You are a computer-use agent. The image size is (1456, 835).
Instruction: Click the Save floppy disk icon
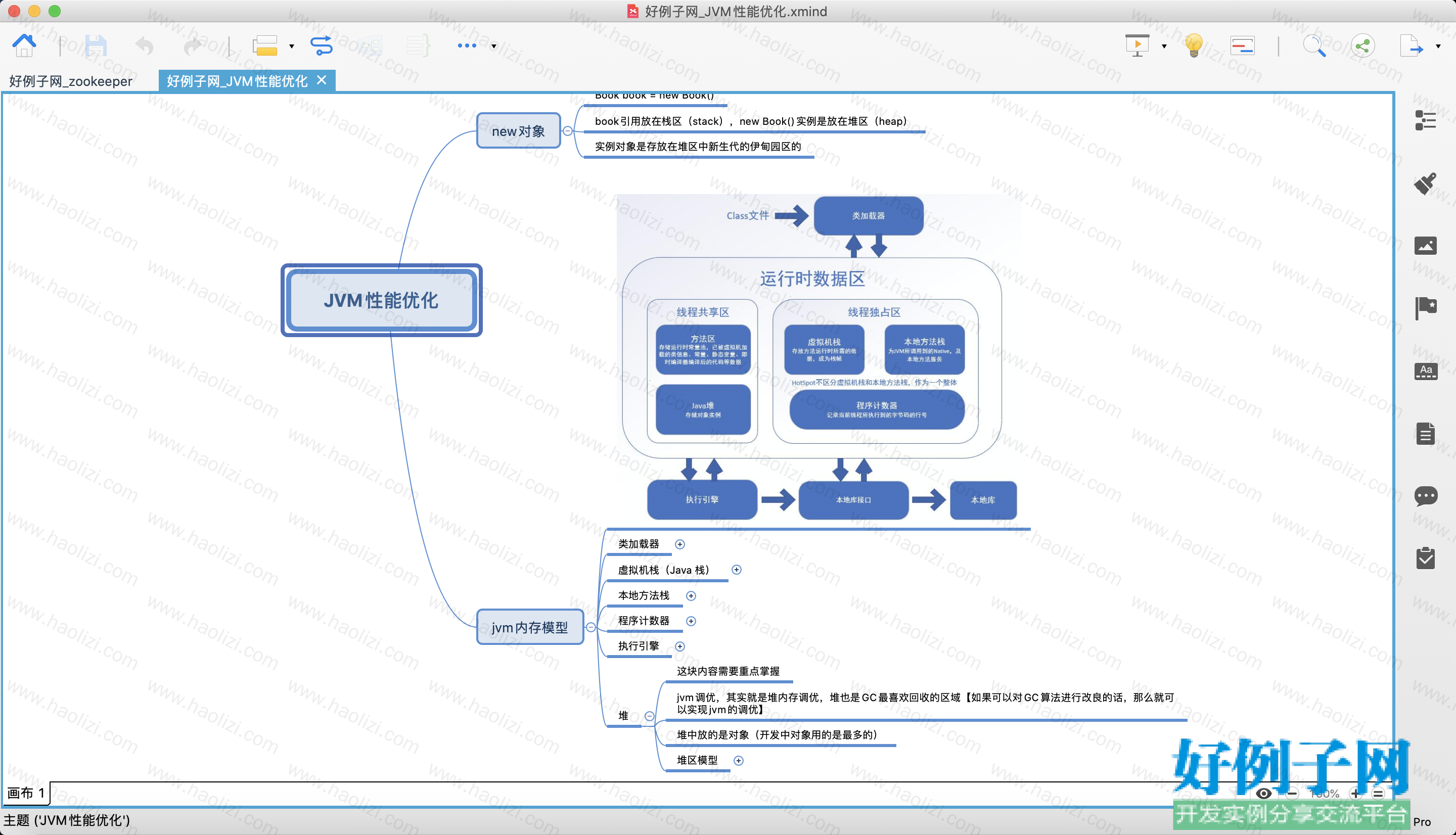96,45
